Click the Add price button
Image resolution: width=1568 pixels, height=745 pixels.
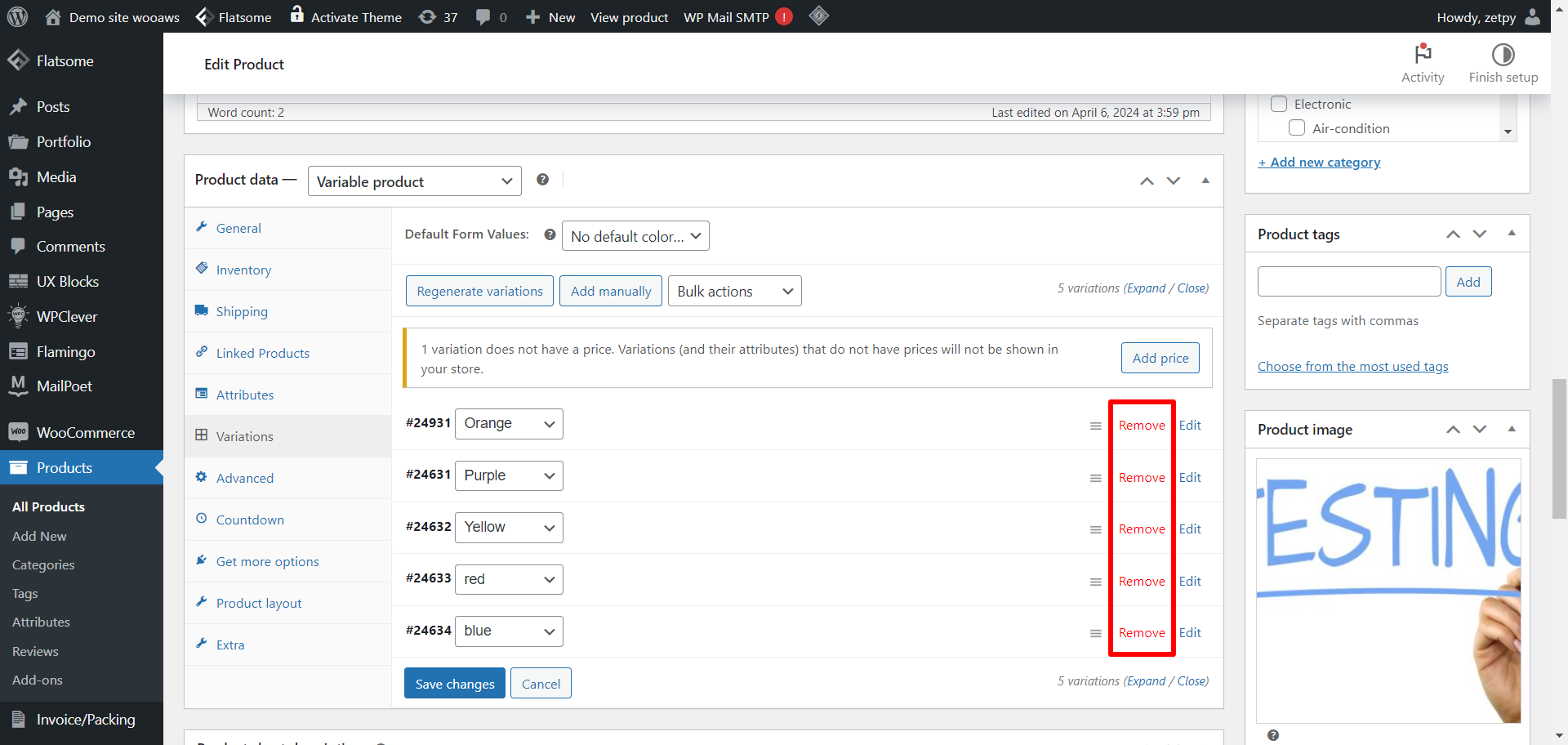tap(1160, 358)
